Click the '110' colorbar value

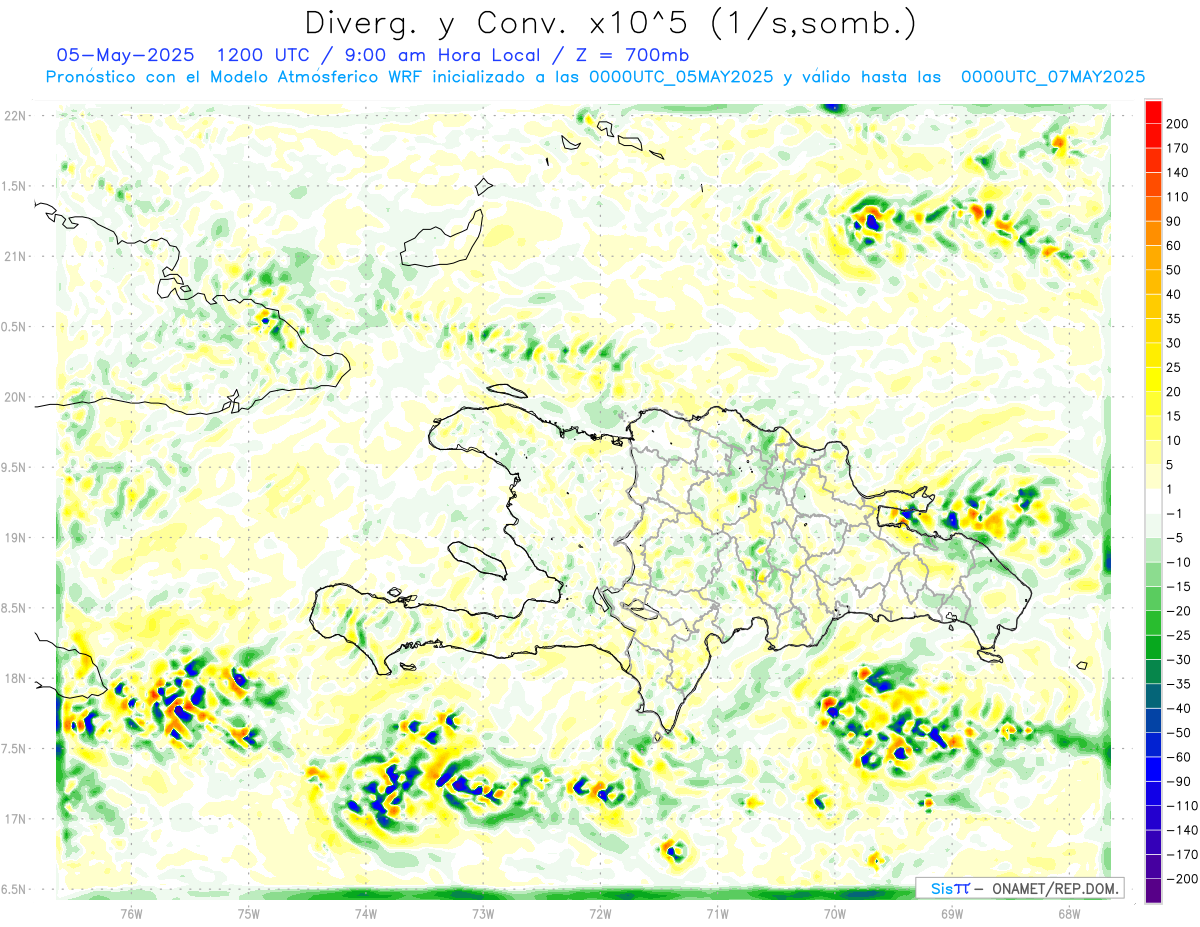1177,197
